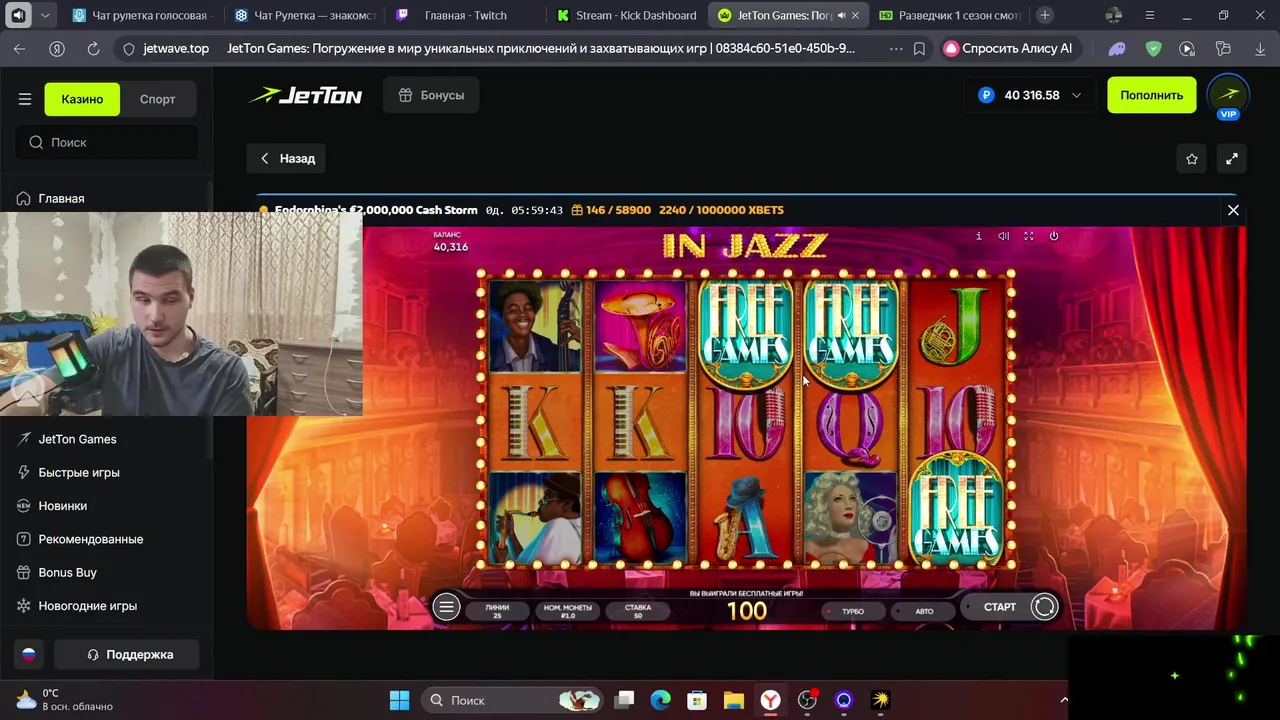Click the jetwave.top address bar

[176, 48]
